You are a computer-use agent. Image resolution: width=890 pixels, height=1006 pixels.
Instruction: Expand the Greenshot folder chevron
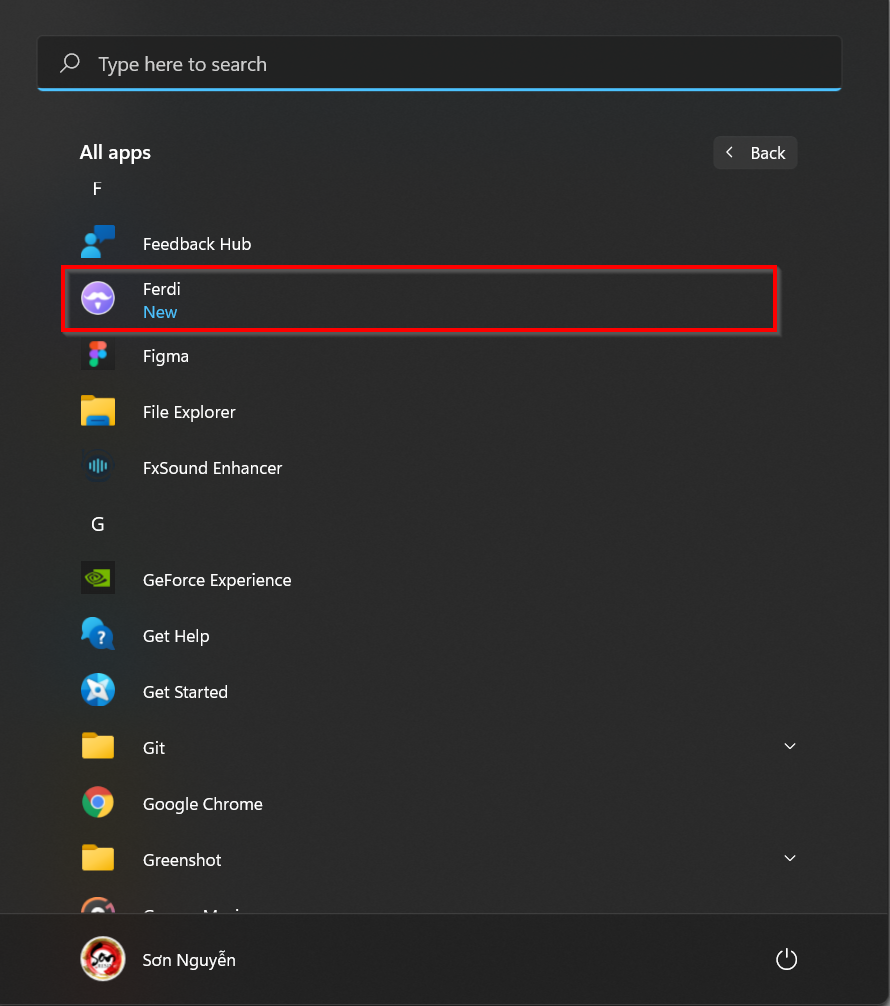click(x=790, y=858)
